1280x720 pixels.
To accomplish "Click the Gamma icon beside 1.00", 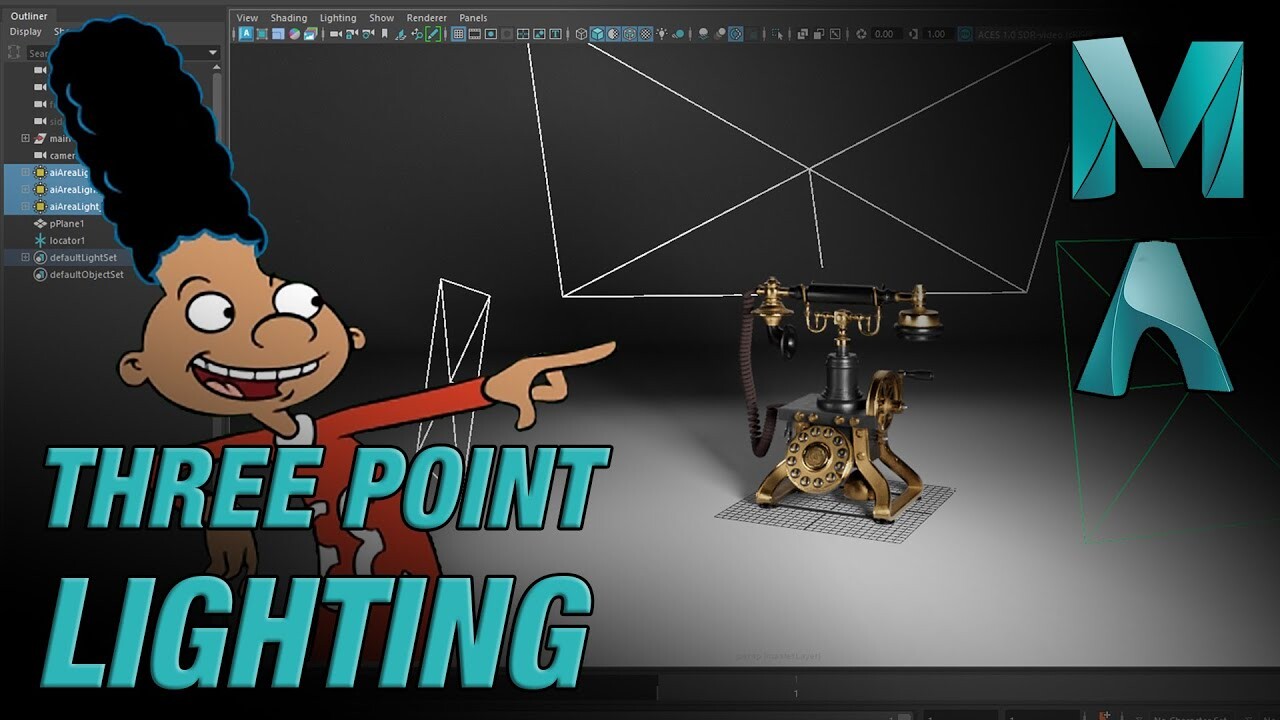I will (913, 34).
